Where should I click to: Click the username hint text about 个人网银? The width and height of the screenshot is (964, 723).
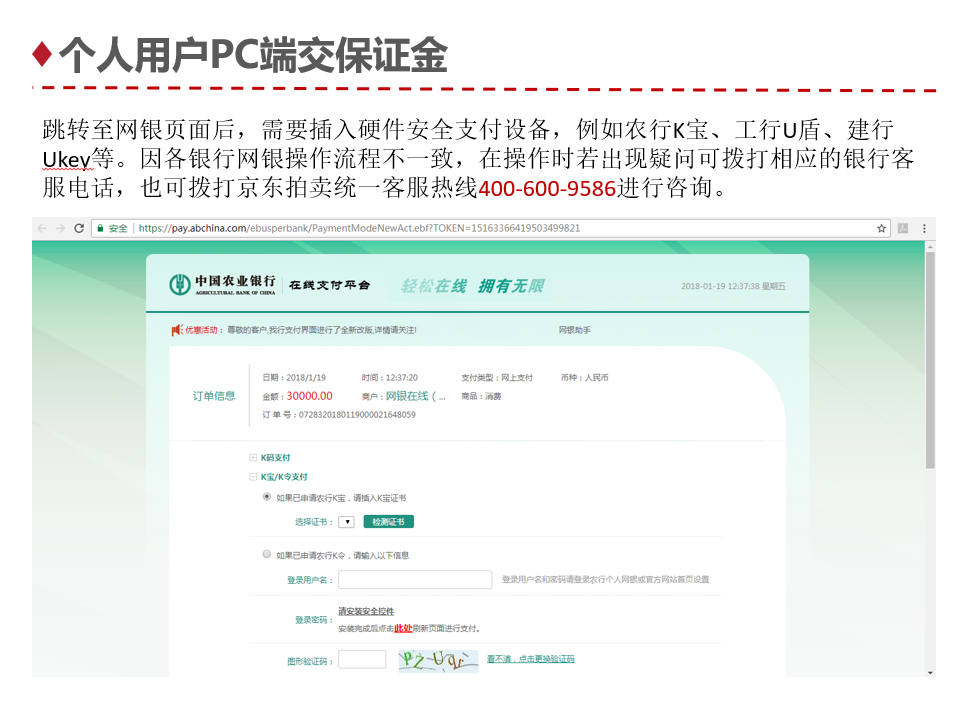coord(606,579)
